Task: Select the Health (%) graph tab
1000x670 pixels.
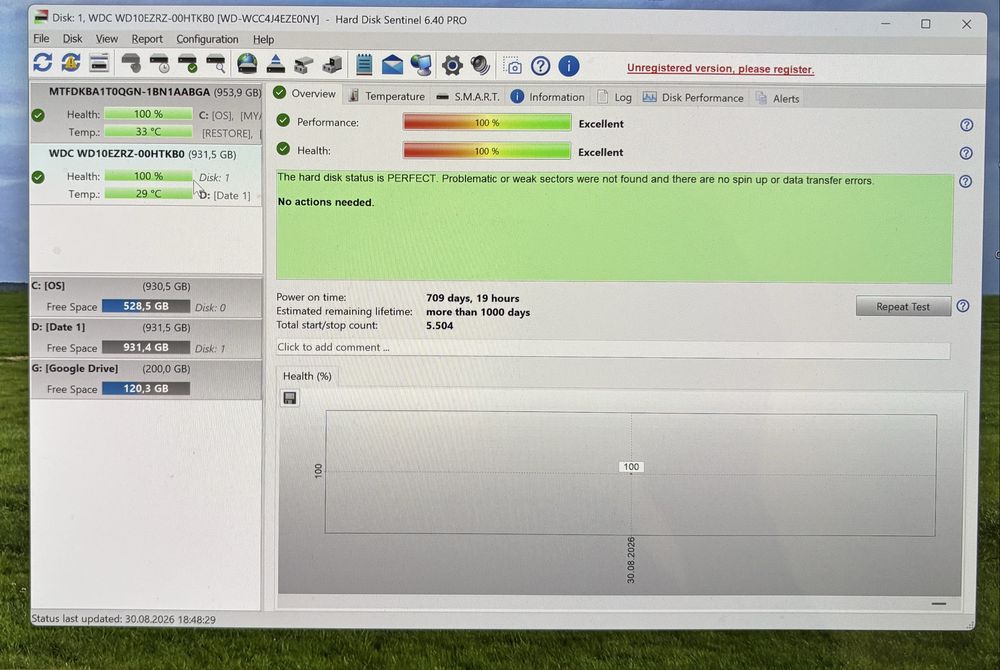Action: point(307,376)
